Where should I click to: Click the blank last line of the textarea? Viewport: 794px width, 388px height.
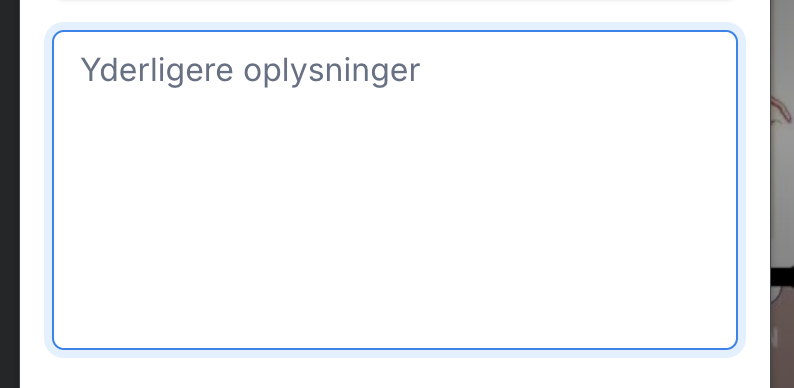pyautogui.click(x=395, y=329)
